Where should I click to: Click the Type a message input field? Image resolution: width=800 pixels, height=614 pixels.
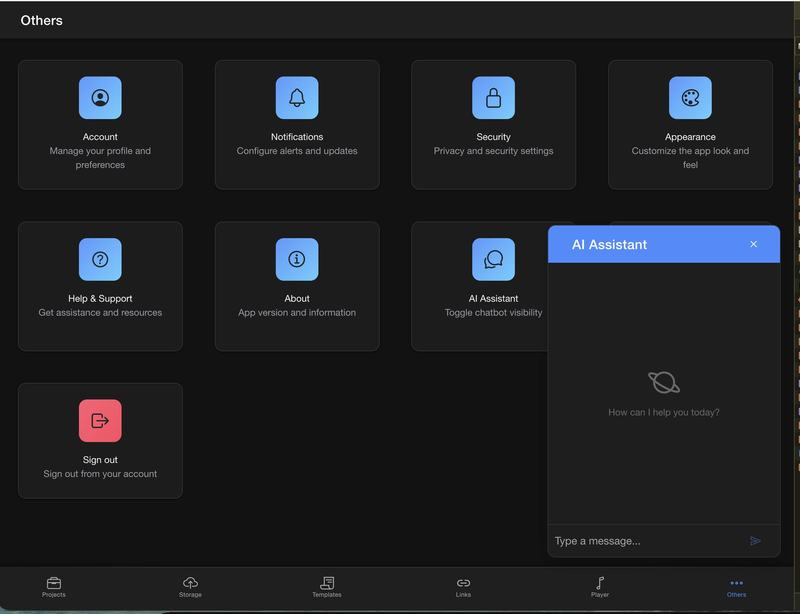point(640,539)
